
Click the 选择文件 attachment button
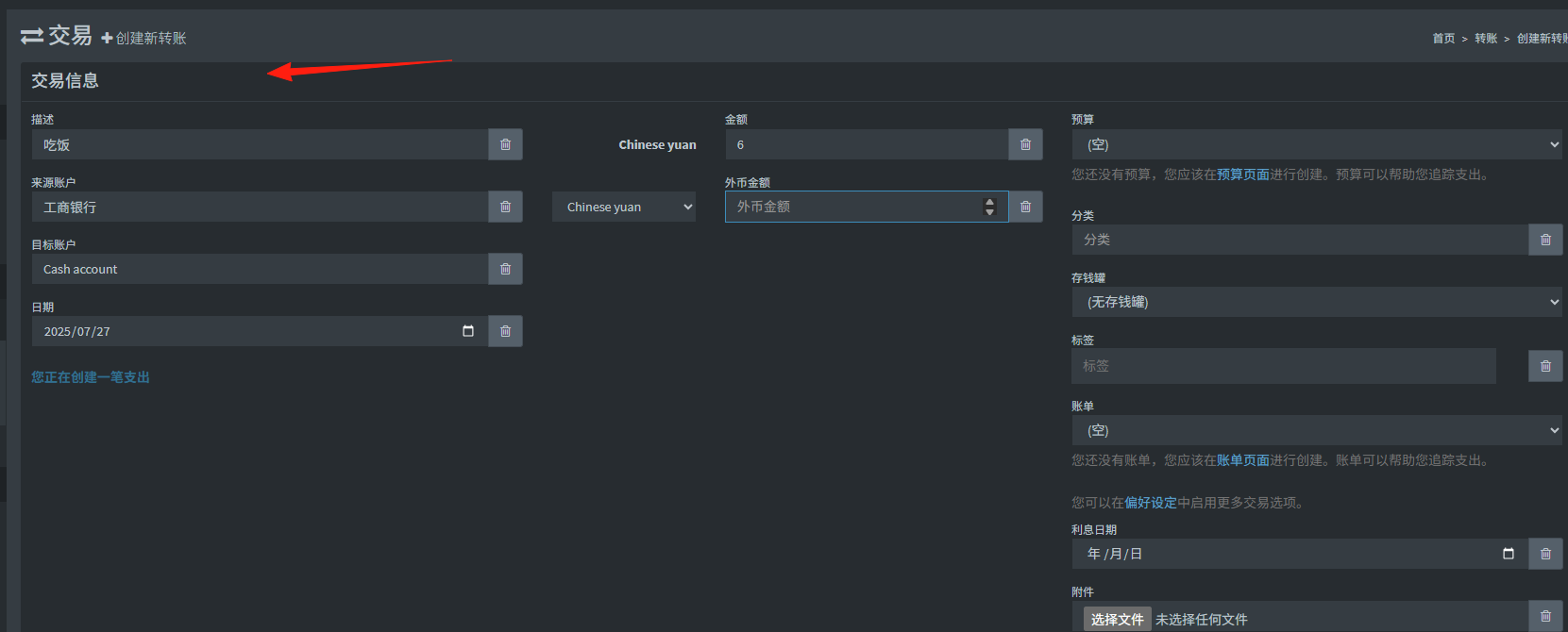coord(1117,619)
